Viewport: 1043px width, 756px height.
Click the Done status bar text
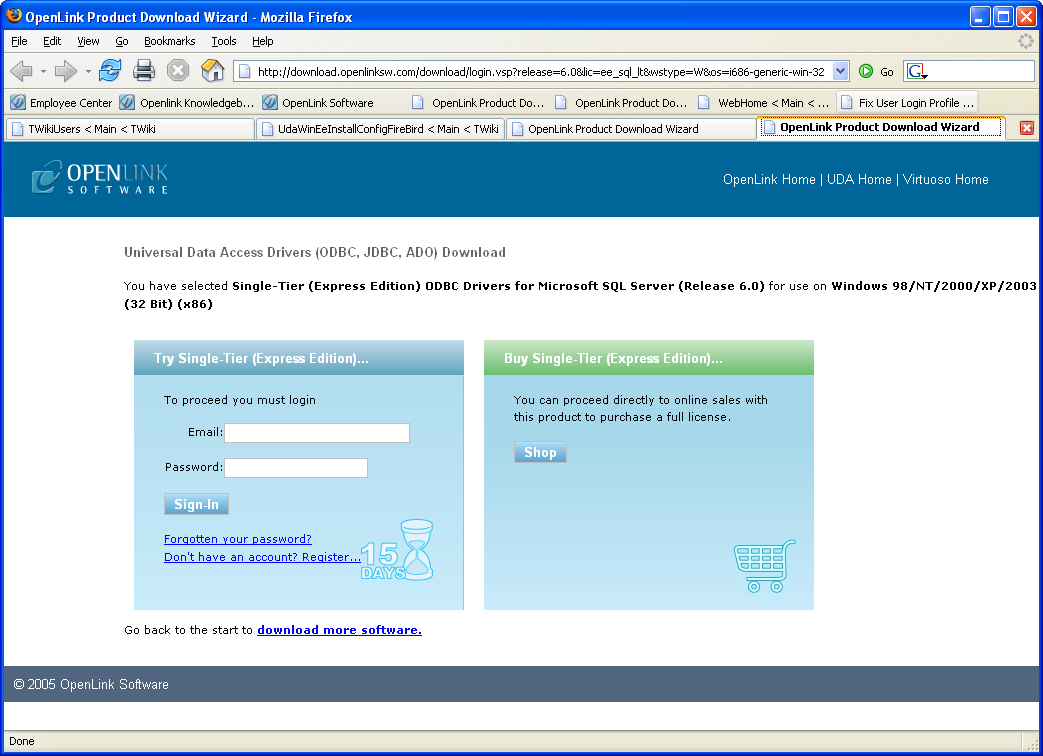tap(22, 741)
